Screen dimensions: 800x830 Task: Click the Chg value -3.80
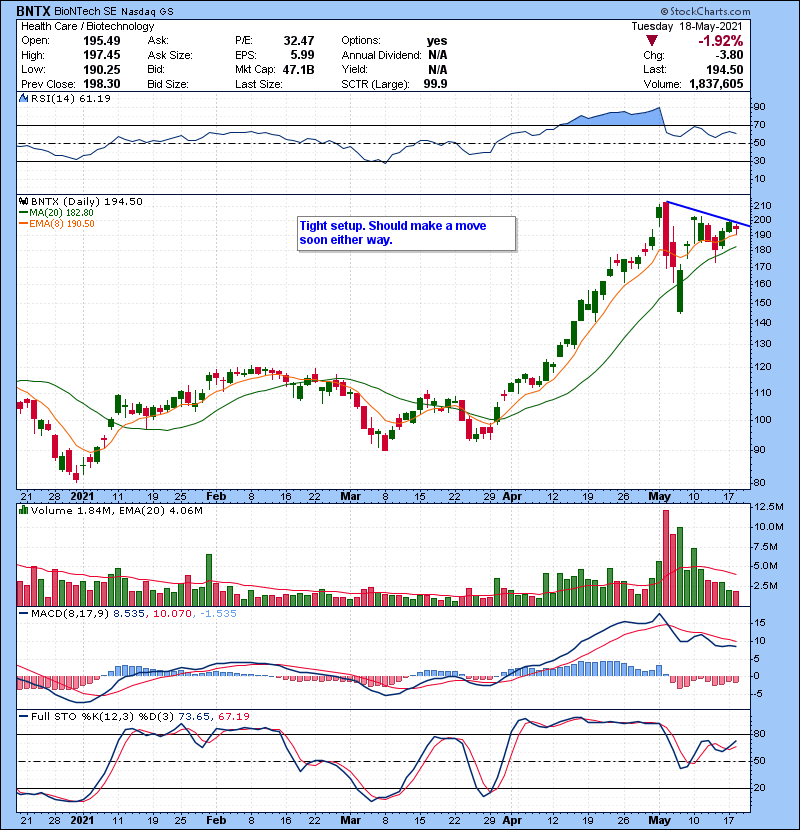(x=729, y=55)
